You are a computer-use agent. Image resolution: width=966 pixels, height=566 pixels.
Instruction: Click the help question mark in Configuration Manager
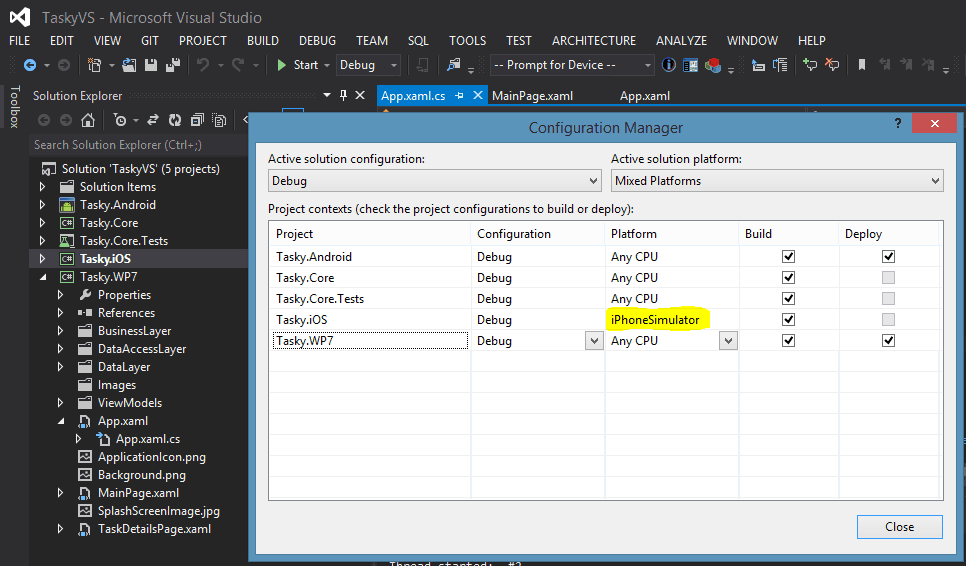click(x=898, y=123)
